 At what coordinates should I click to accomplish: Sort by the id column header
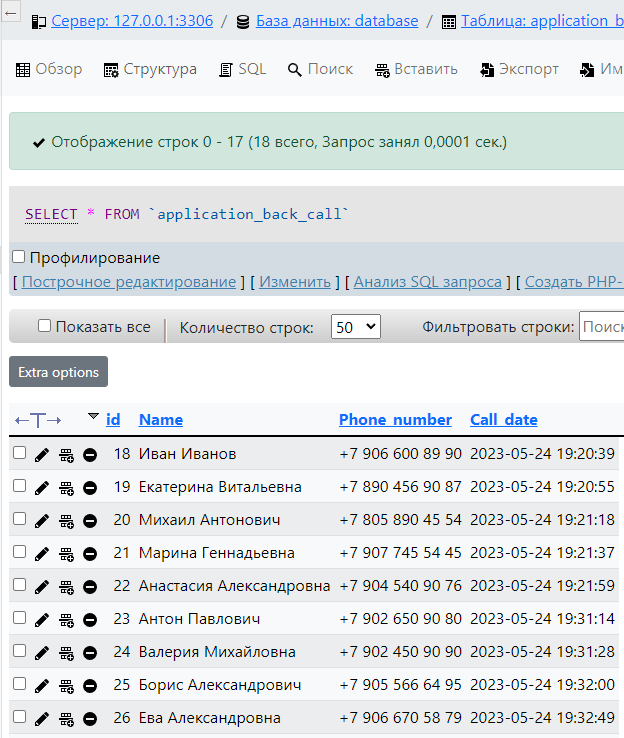click(113, 419)
